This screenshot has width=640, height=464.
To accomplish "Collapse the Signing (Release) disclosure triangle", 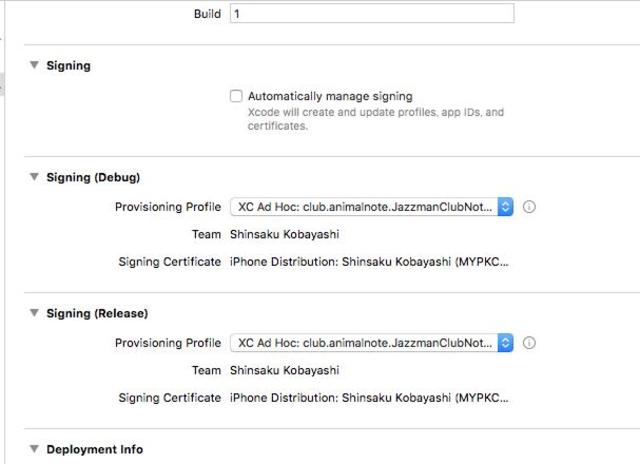I will 34,313.
